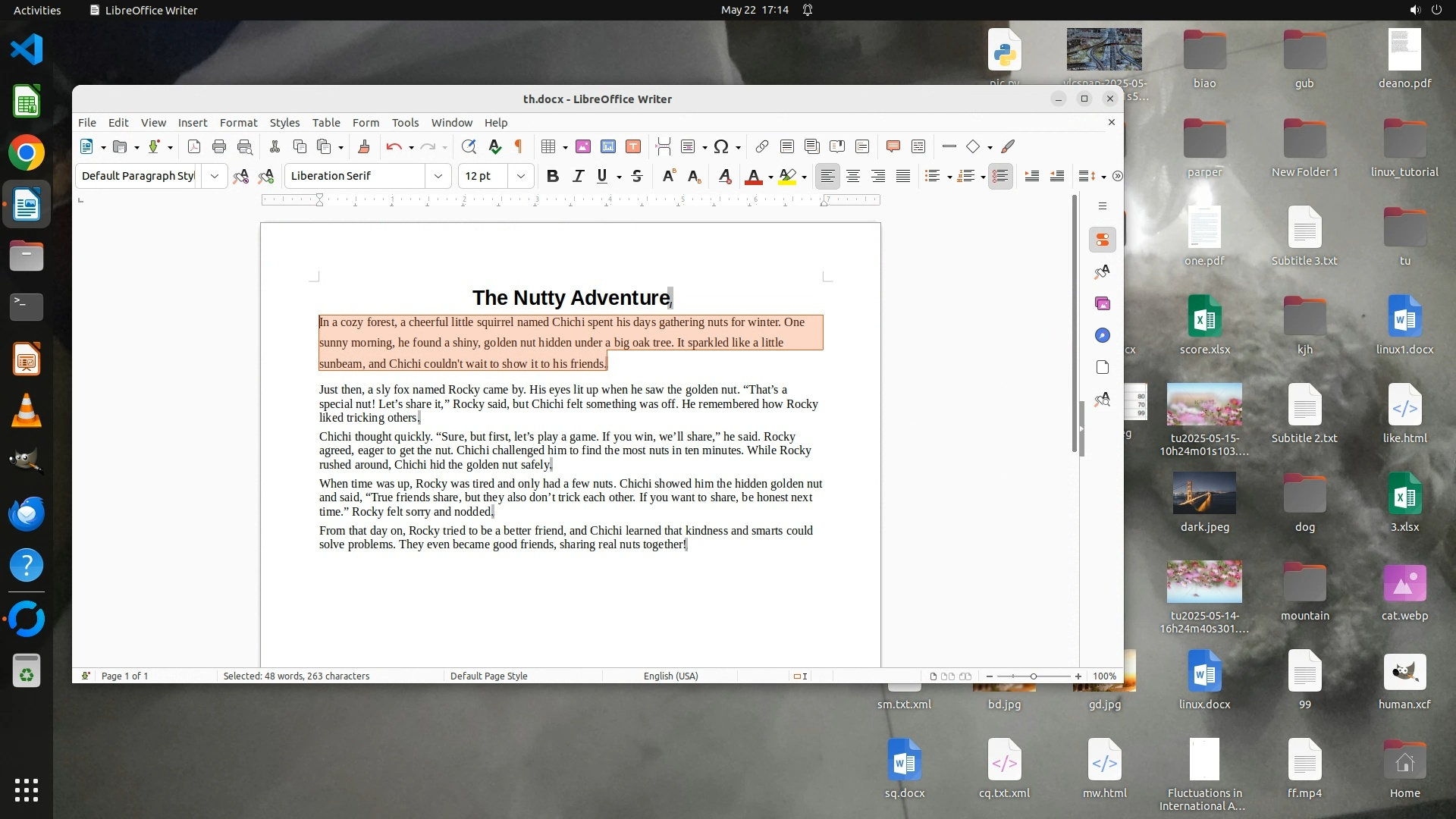
Task: Toggle bold formatting on selected text
Action: click(x=552, y=176)
